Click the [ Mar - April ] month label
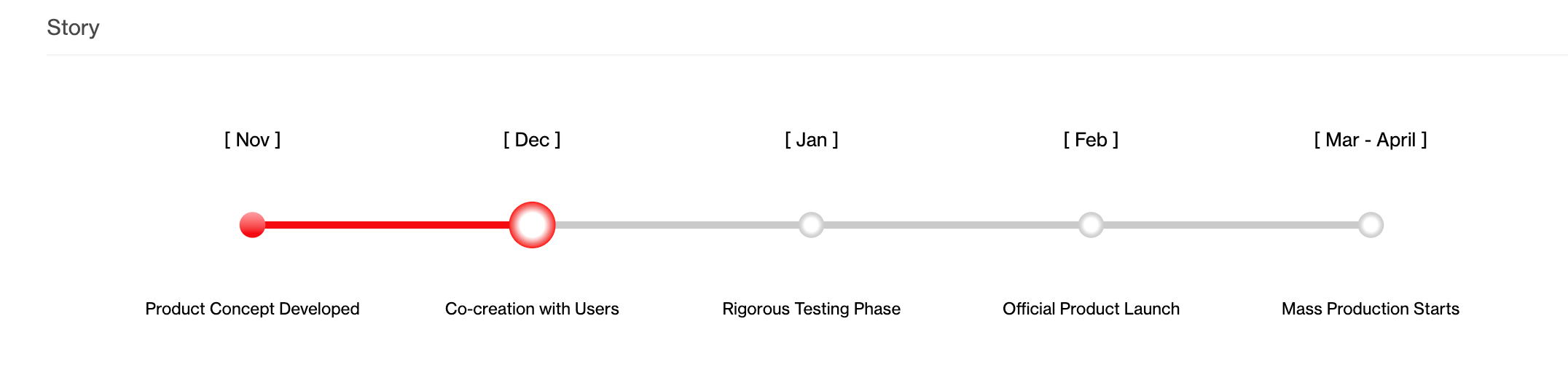Image resolution: width=1568 pixels, height=383 pixels. (x=1371, y=140)
